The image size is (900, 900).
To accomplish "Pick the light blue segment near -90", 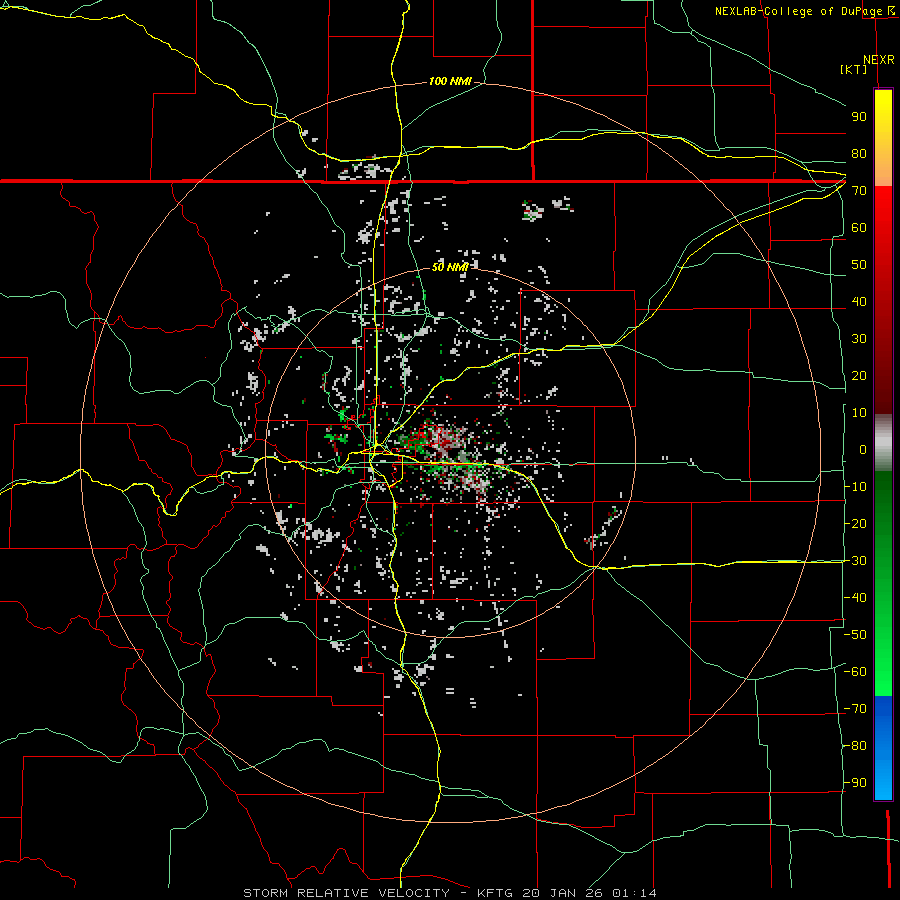I will coord(883,783).
